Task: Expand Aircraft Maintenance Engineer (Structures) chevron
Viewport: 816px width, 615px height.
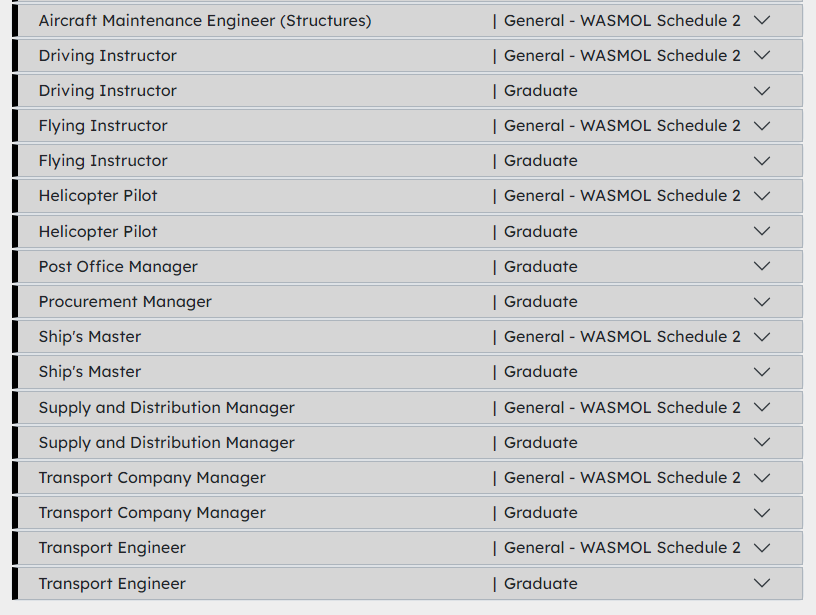Action: click(x=762, y=20)
